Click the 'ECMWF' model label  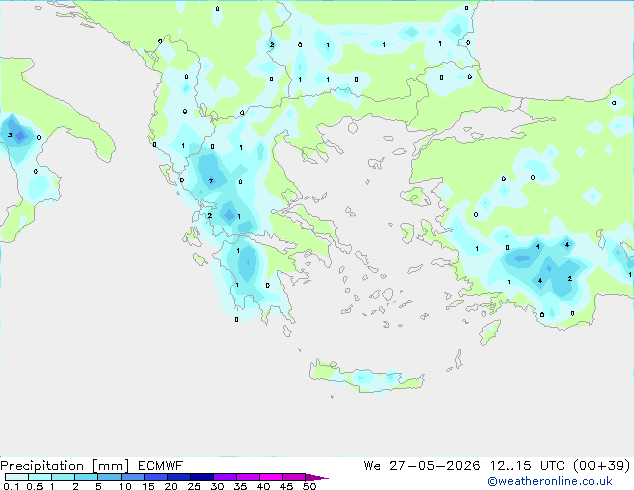[x=161, y=466]
